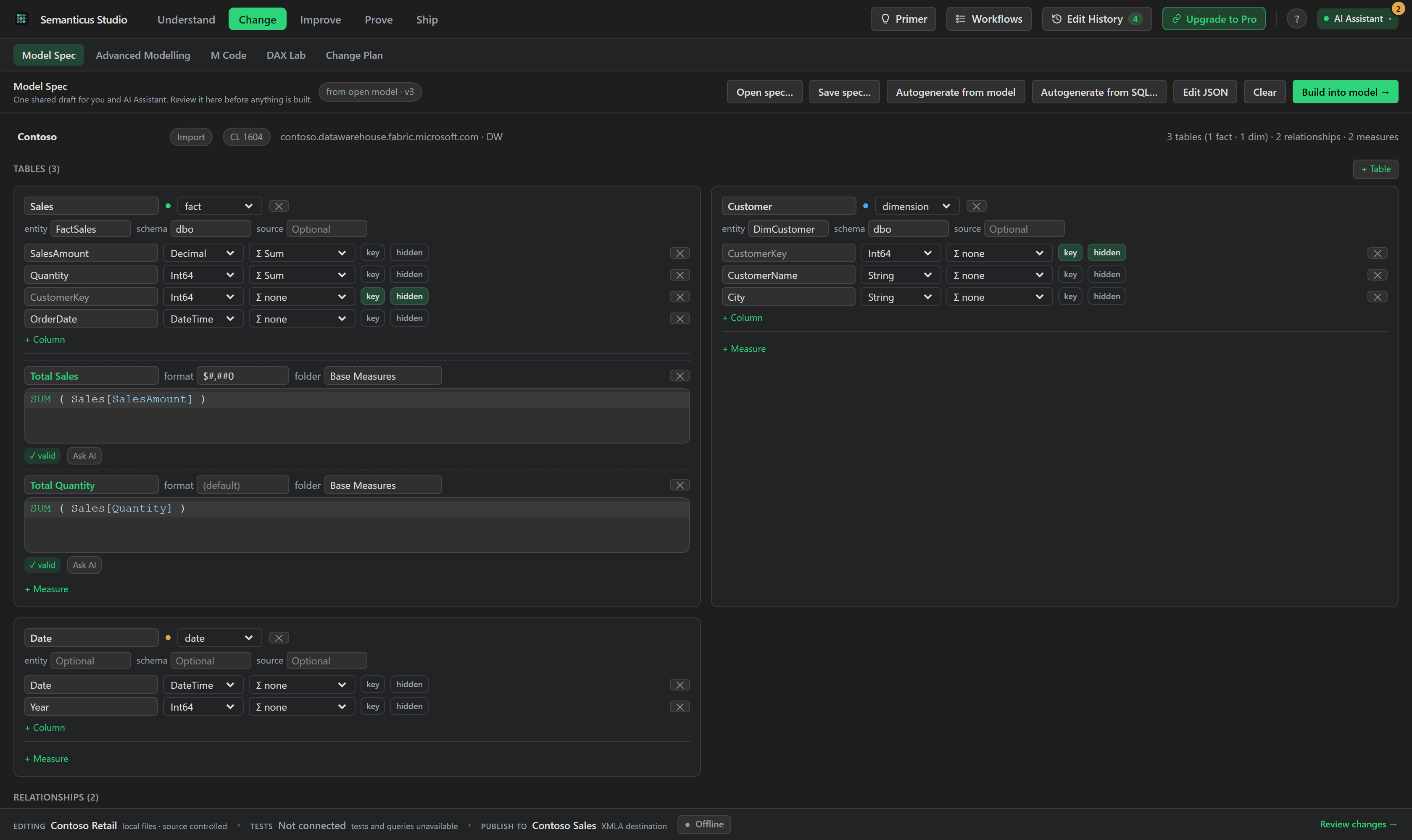
Task: Click Autogenerate from SQL button
Action: (x=1098, y=92)
